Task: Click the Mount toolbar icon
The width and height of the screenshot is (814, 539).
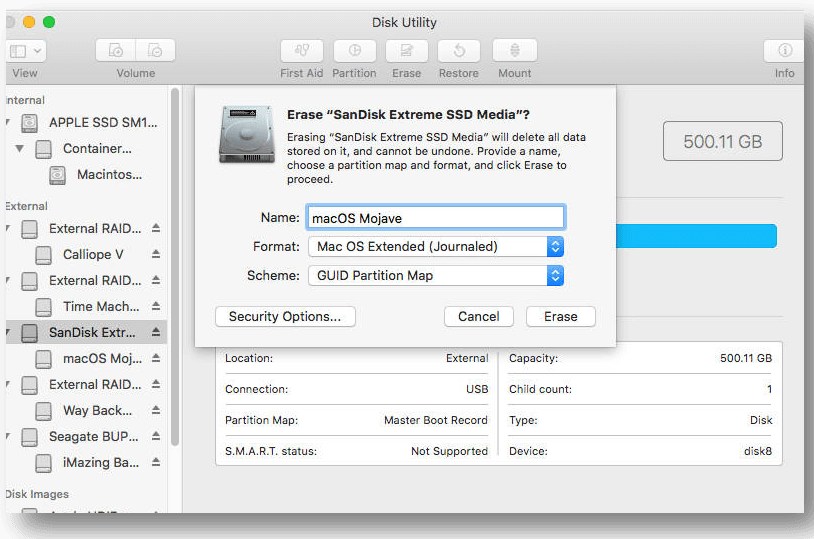Action: pyautogui.click(x=514, y=50)
